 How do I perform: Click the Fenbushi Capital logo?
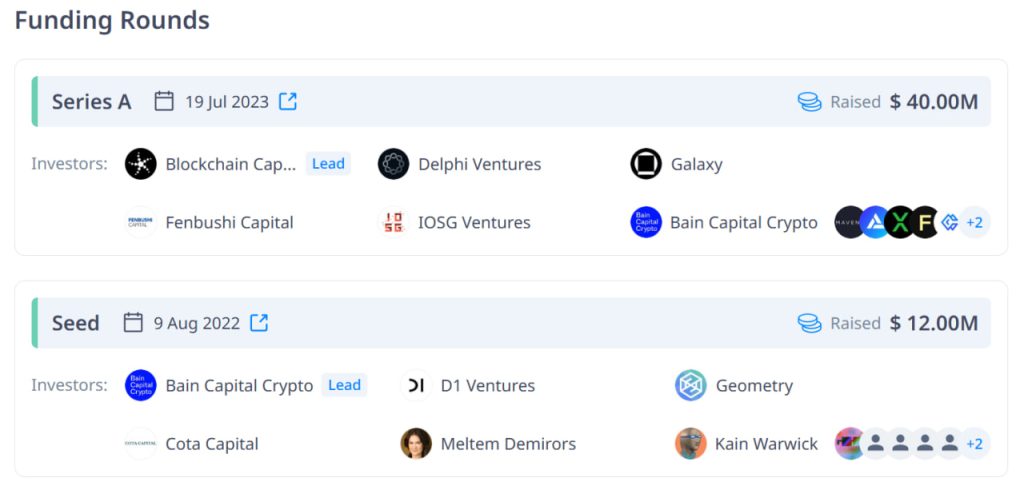pyautogui.click(x=141, y=223)
